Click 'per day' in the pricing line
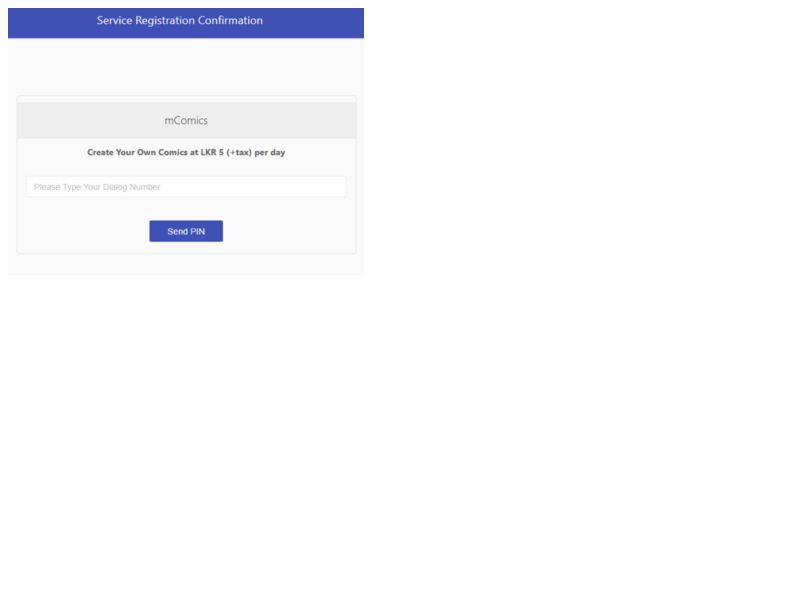 (x=269, y=153)
